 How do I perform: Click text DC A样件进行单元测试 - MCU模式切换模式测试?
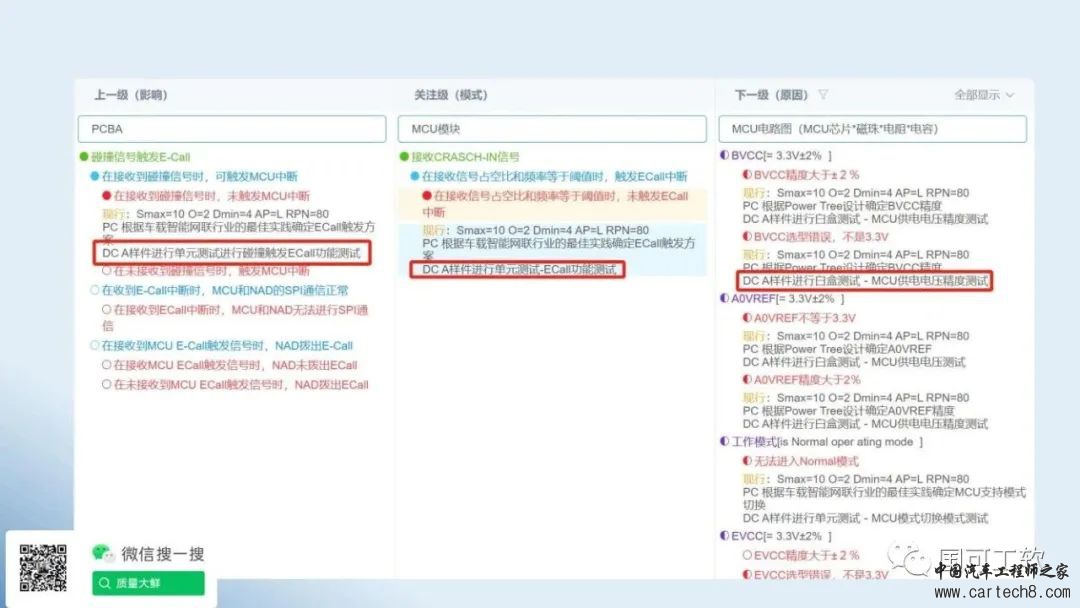[x=865, y=518]
